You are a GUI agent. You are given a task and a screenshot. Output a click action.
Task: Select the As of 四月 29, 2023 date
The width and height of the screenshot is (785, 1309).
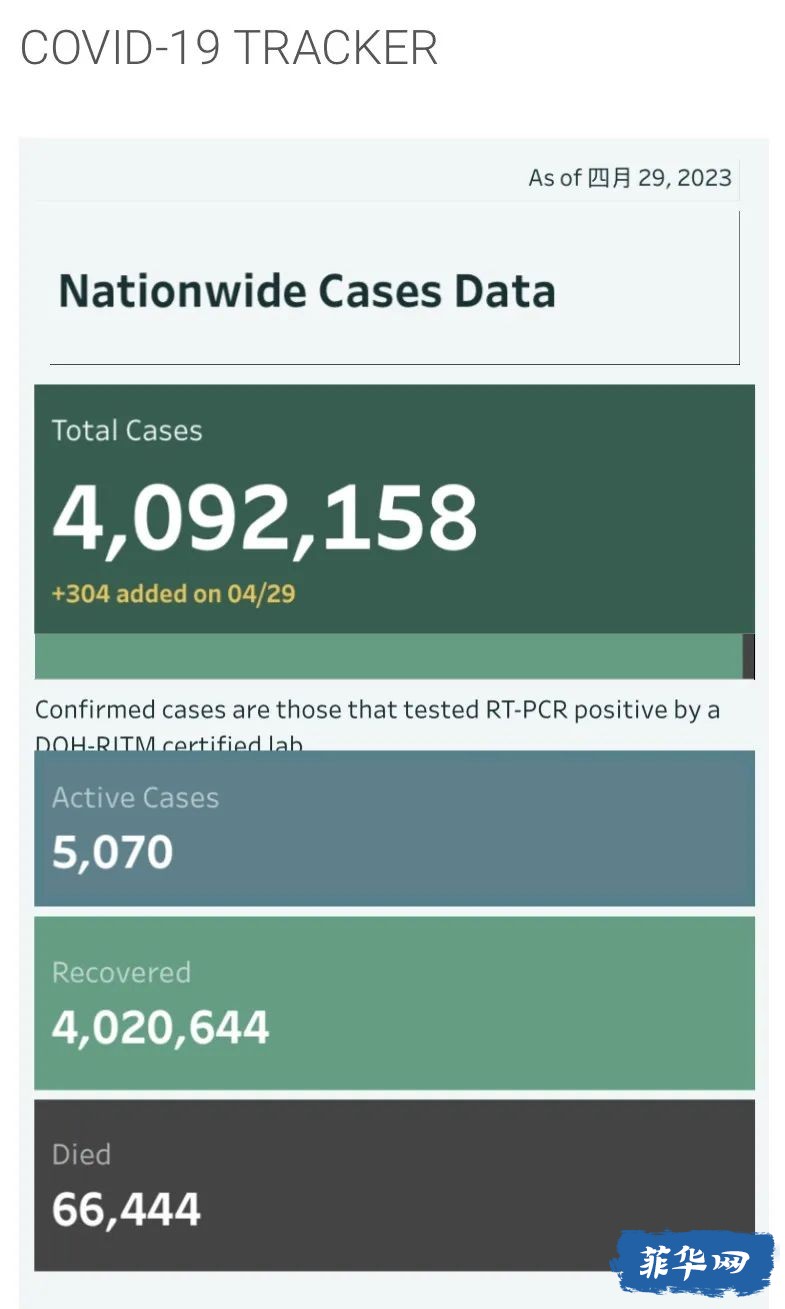(x=630, y=178)
